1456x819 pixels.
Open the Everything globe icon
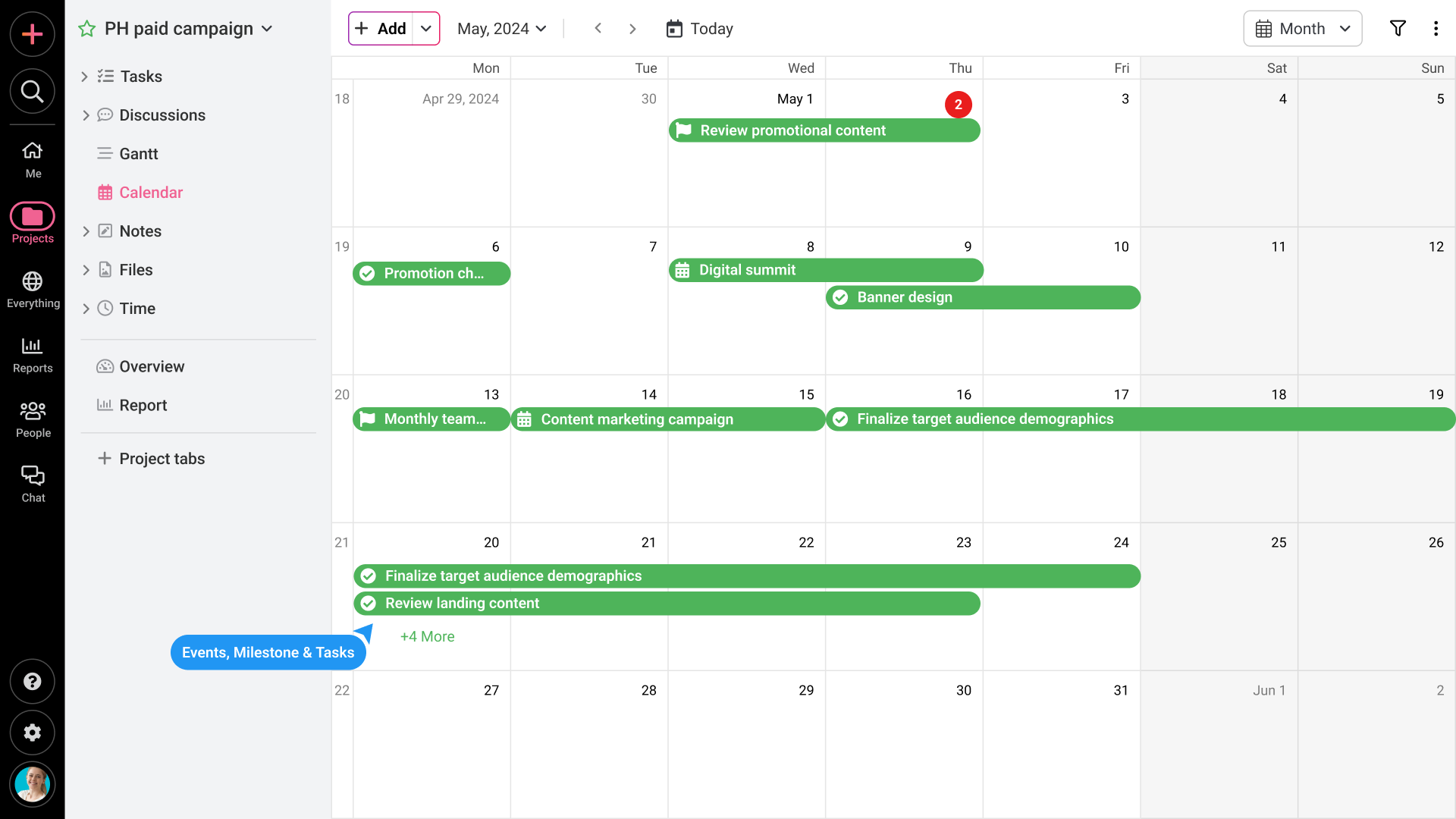coord(33,290)
